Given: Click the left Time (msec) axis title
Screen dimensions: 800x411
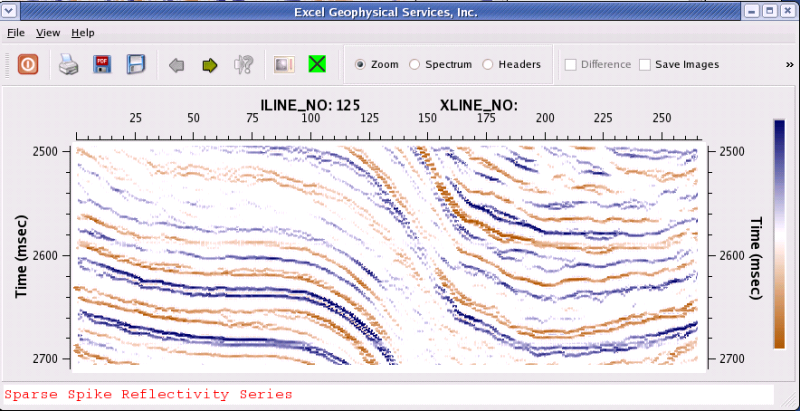Looking at the screenshot, I should pyautogui.click(x=21, y=256).
